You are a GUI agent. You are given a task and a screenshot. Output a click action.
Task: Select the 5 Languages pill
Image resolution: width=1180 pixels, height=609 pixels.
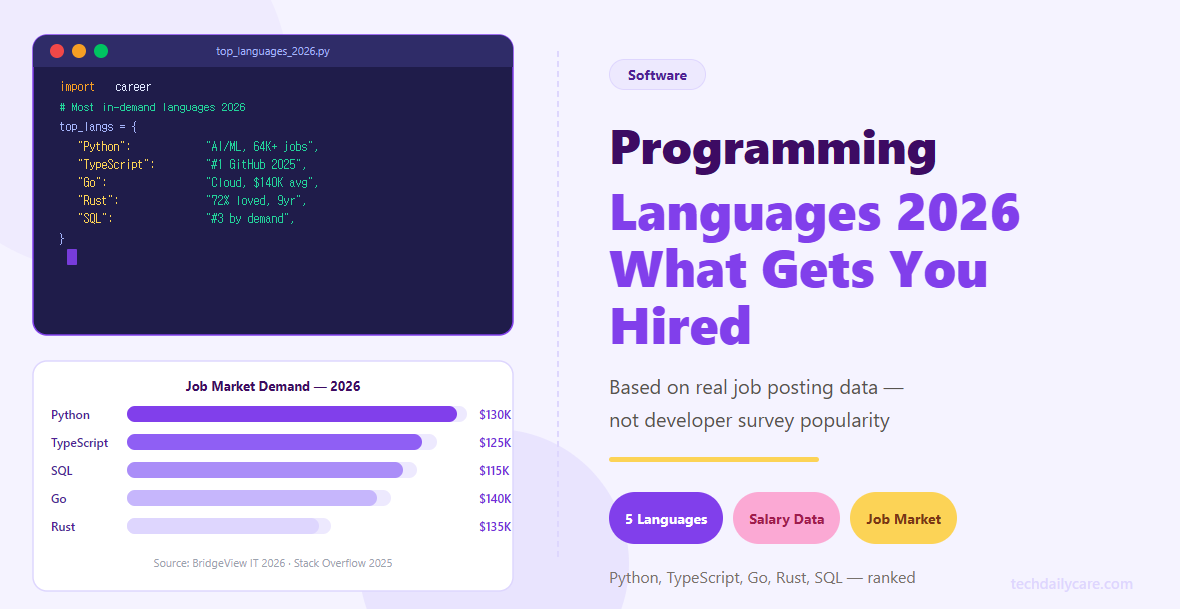[666, 518]
